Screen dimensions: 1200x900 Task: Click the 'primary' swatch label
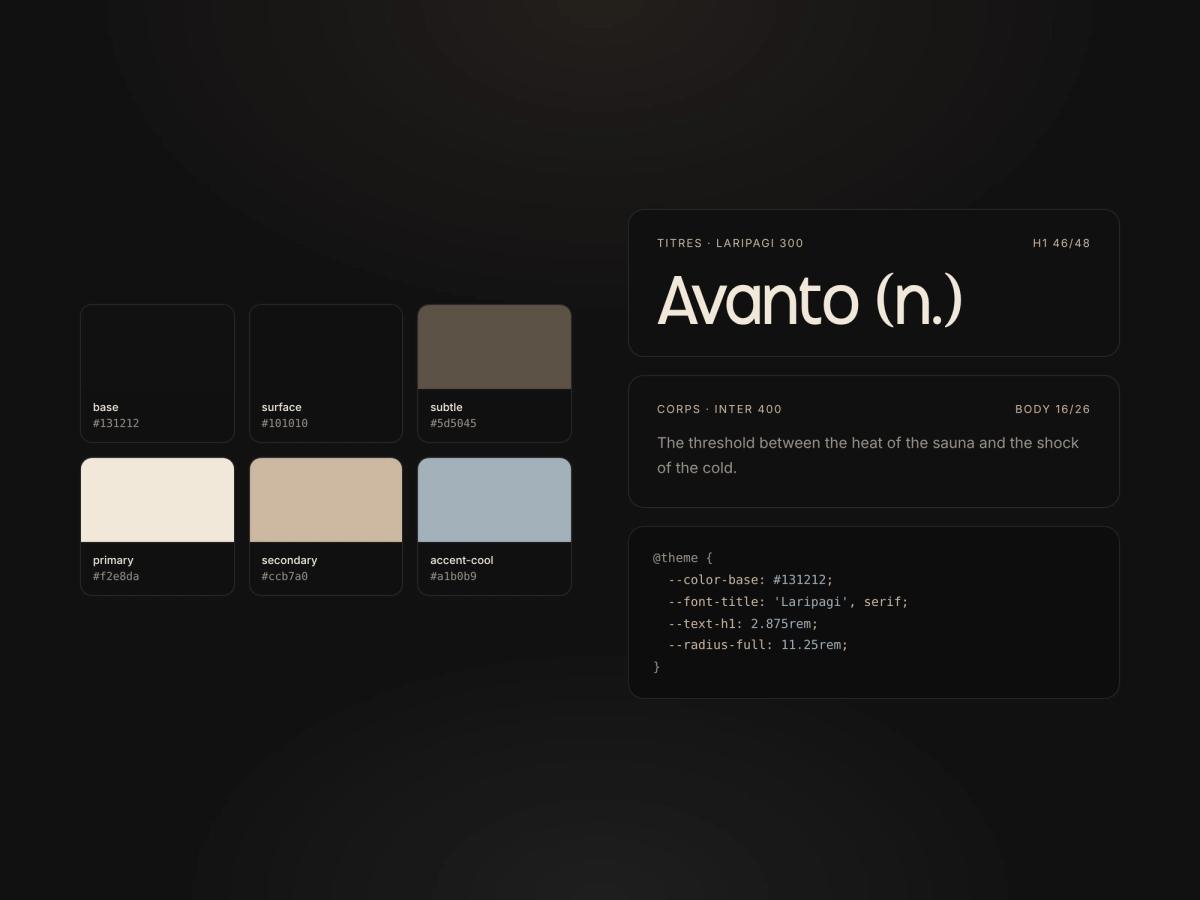coord(113,560)
